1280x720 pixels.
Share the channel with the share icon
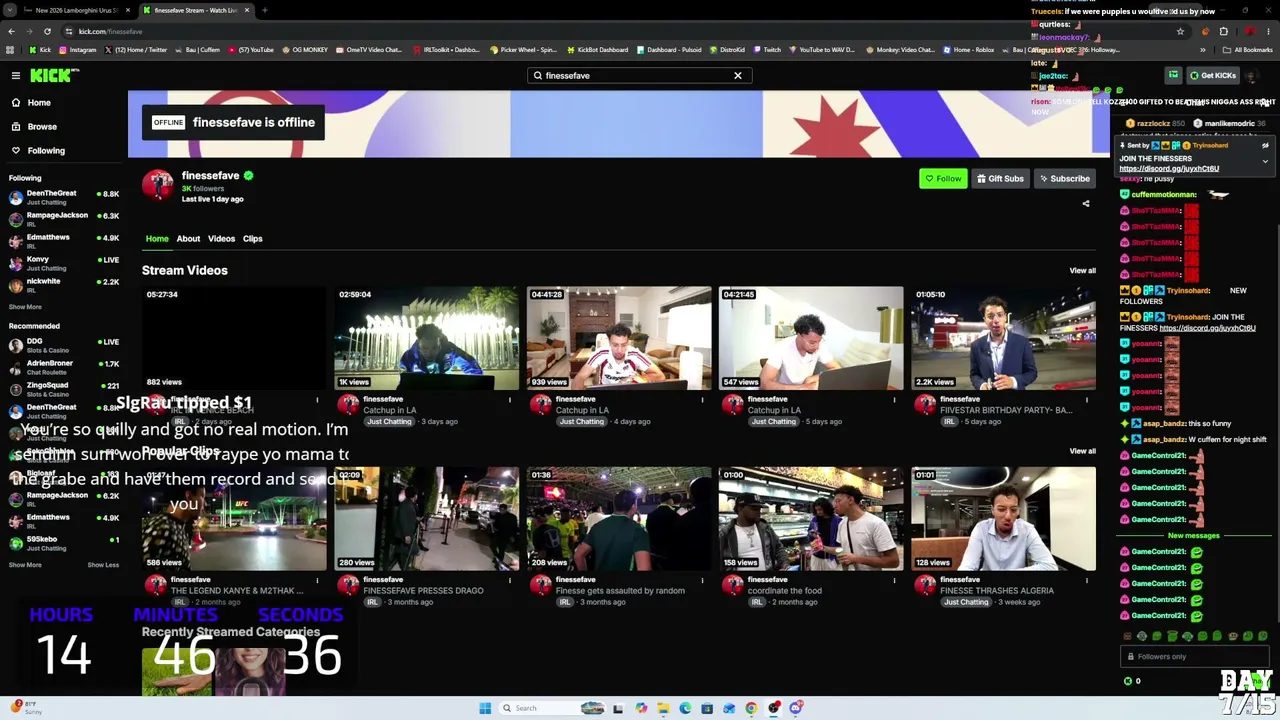click(x=1086, y=204)
